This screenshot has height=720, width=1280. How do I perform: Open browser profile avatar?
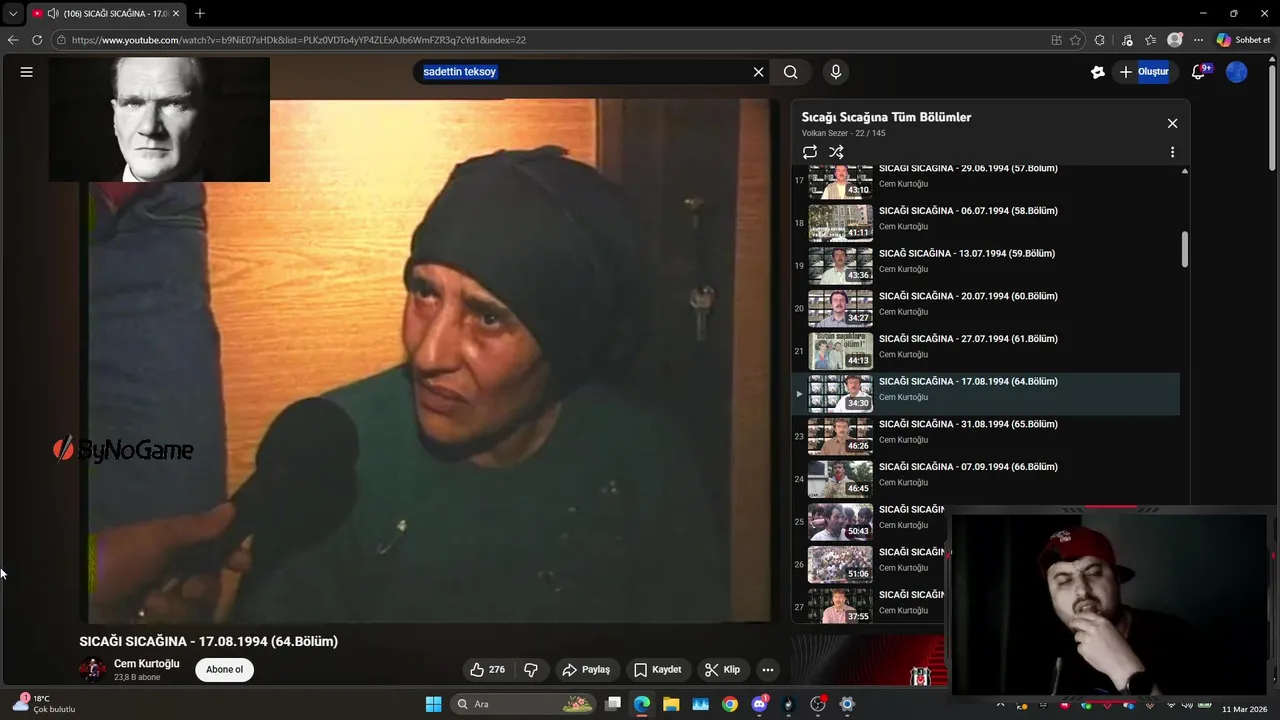pyautogui.click(x=1175, y=40)
